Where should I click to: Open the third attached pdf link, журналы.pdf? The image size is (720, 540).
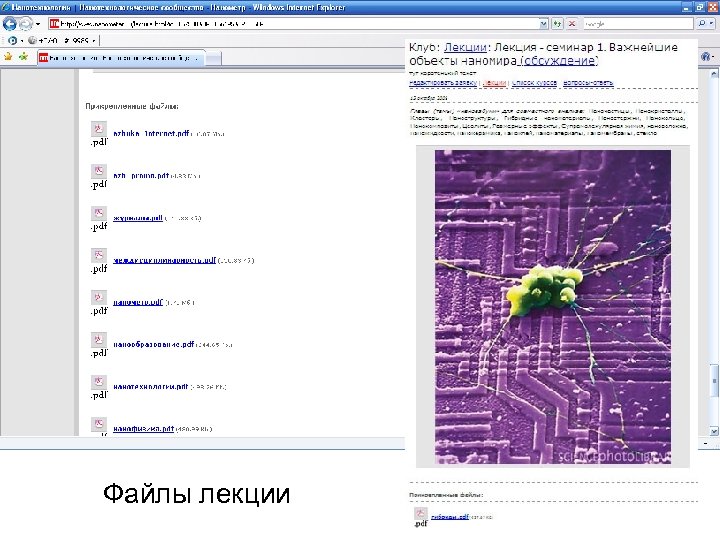(138, 218)
